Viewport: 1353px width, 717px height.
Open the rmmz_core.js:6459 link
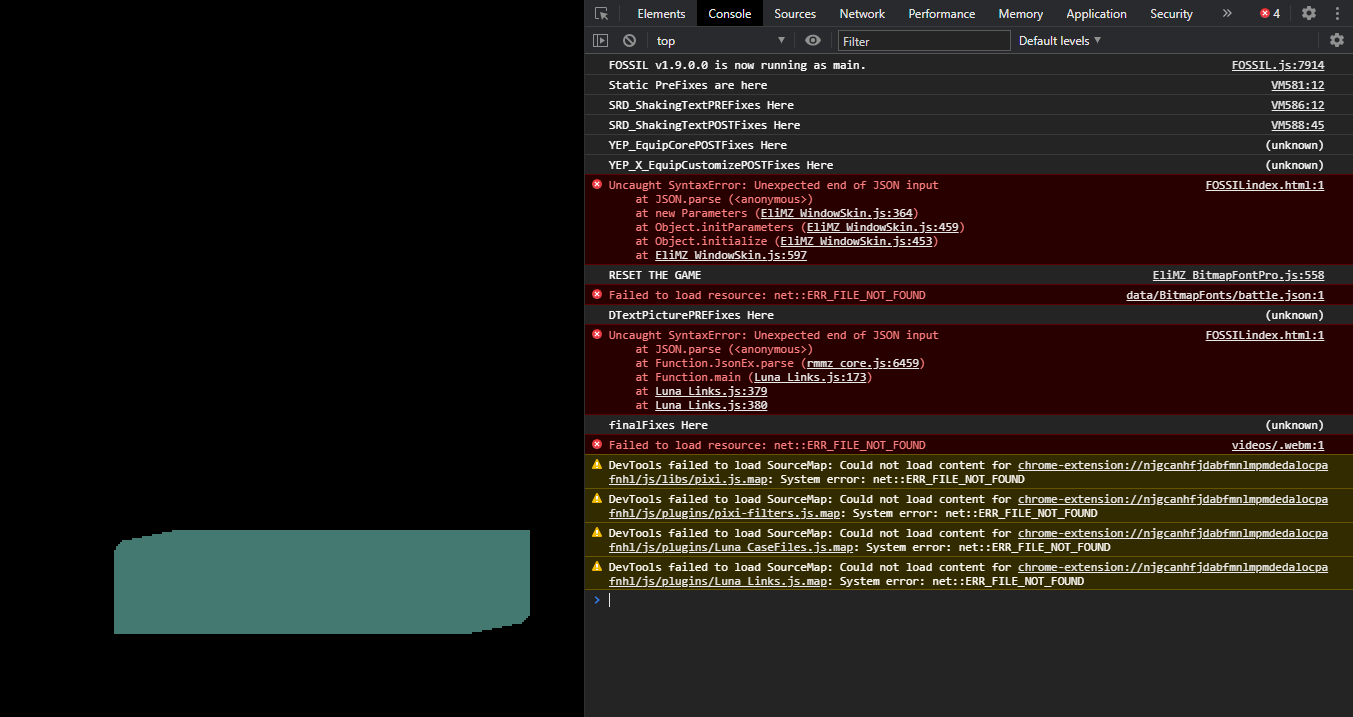(862, 363)
